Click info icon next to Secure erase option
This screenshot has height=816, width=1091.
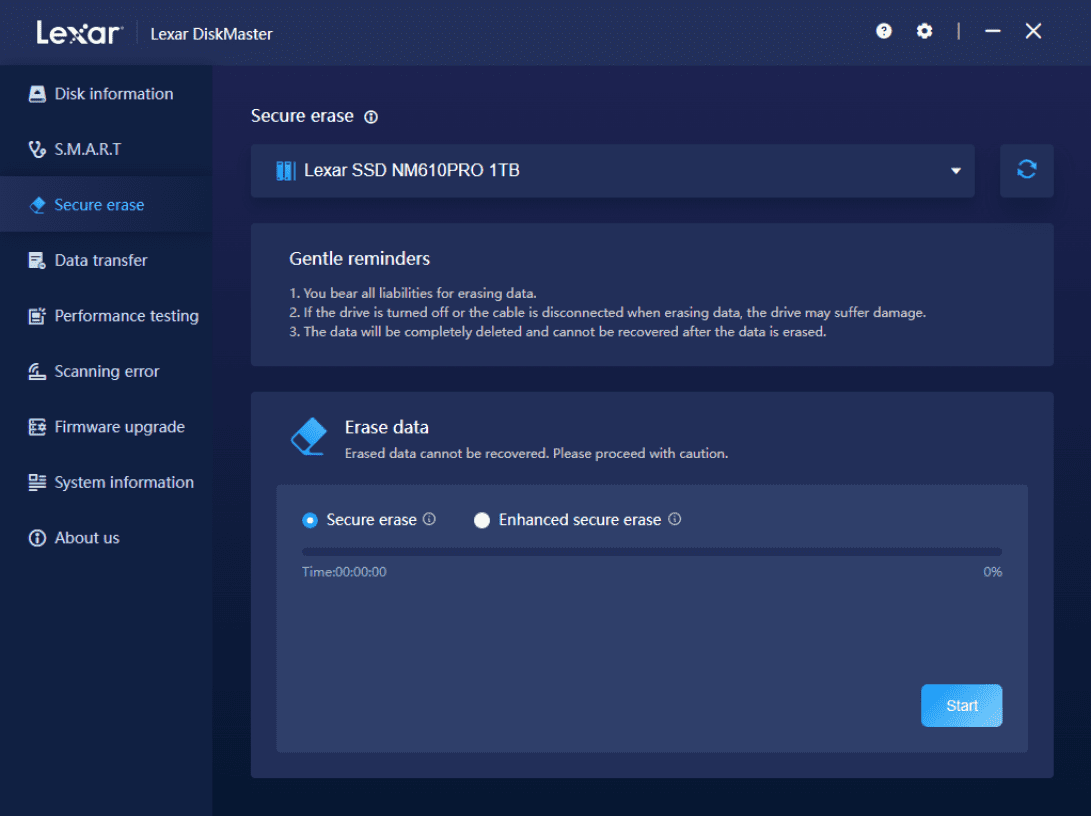click(x=429, y=519)
